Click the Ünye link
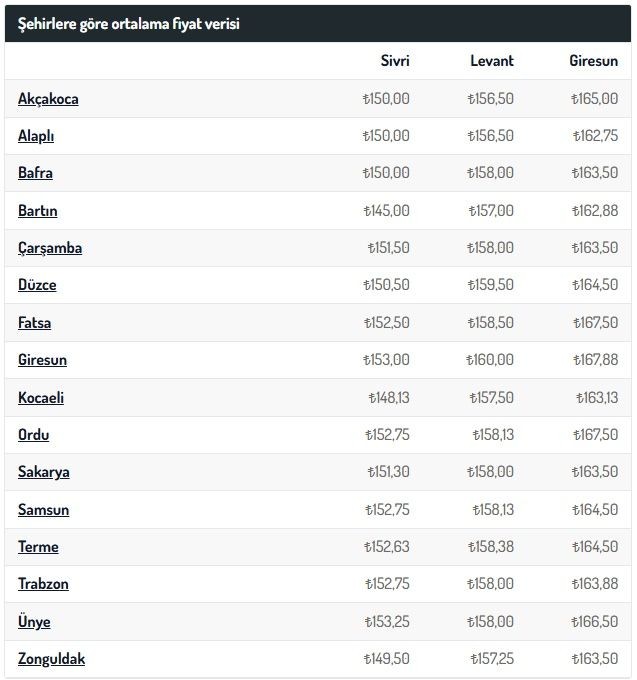The width and height of the screenshot is (637, 680). coord(34,622)
